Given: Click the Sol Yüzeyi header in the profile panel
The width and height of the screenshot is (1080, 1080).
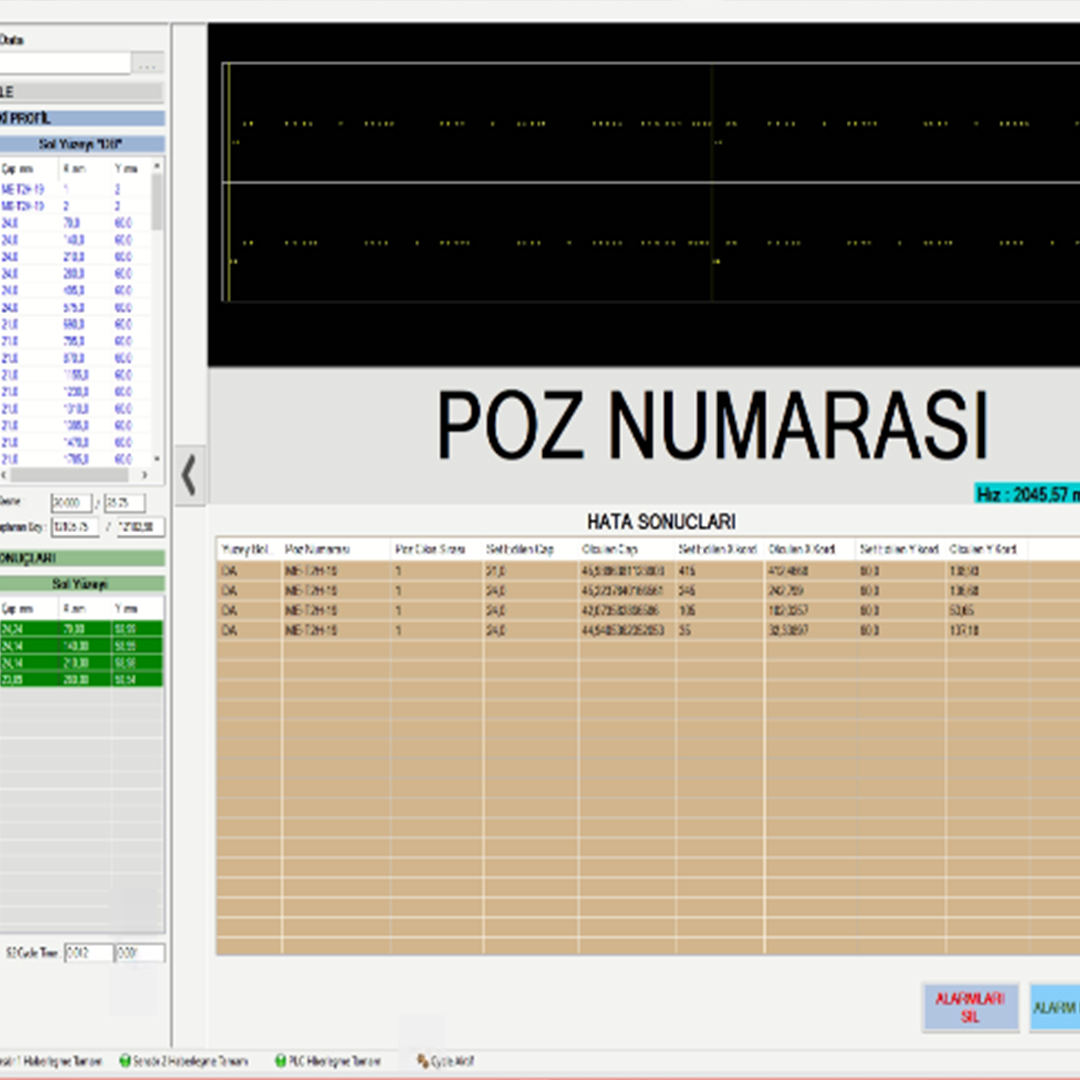Looking at the screenshot, I should (x=80, y=144).
